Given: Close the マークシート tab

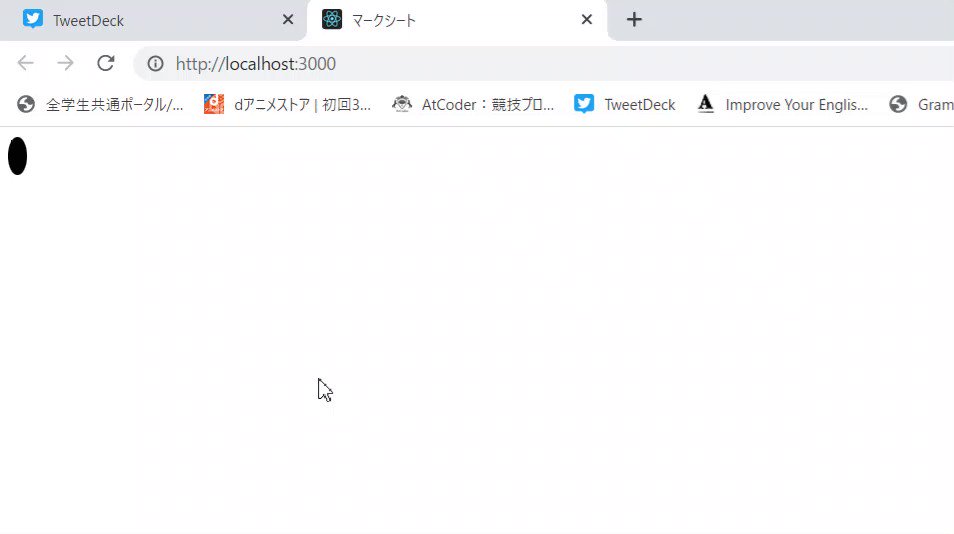Looking at the screenshot, I should tap(587, 19).
